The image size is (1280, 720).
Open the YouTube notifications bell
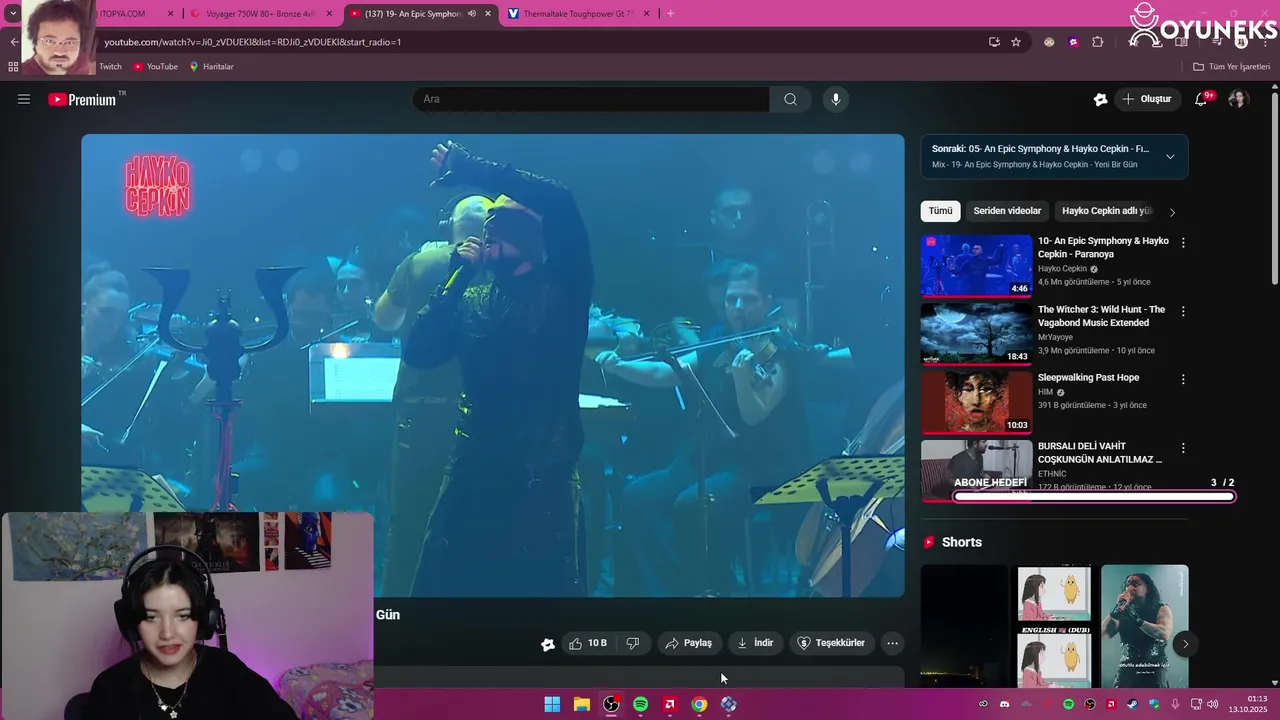pyautogui.click(x=1201, y=99)
